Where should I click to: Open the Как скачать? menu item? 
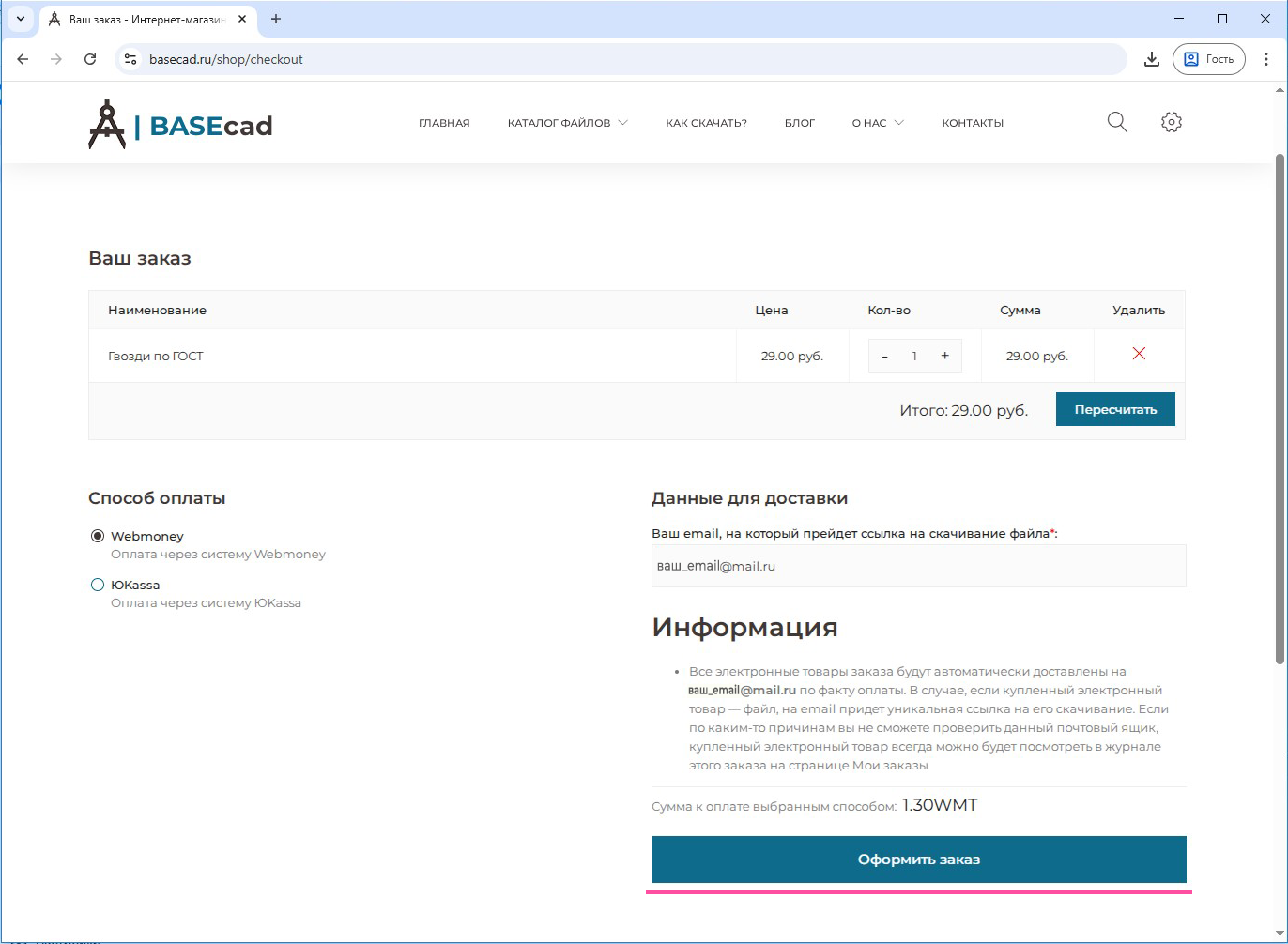706,123
